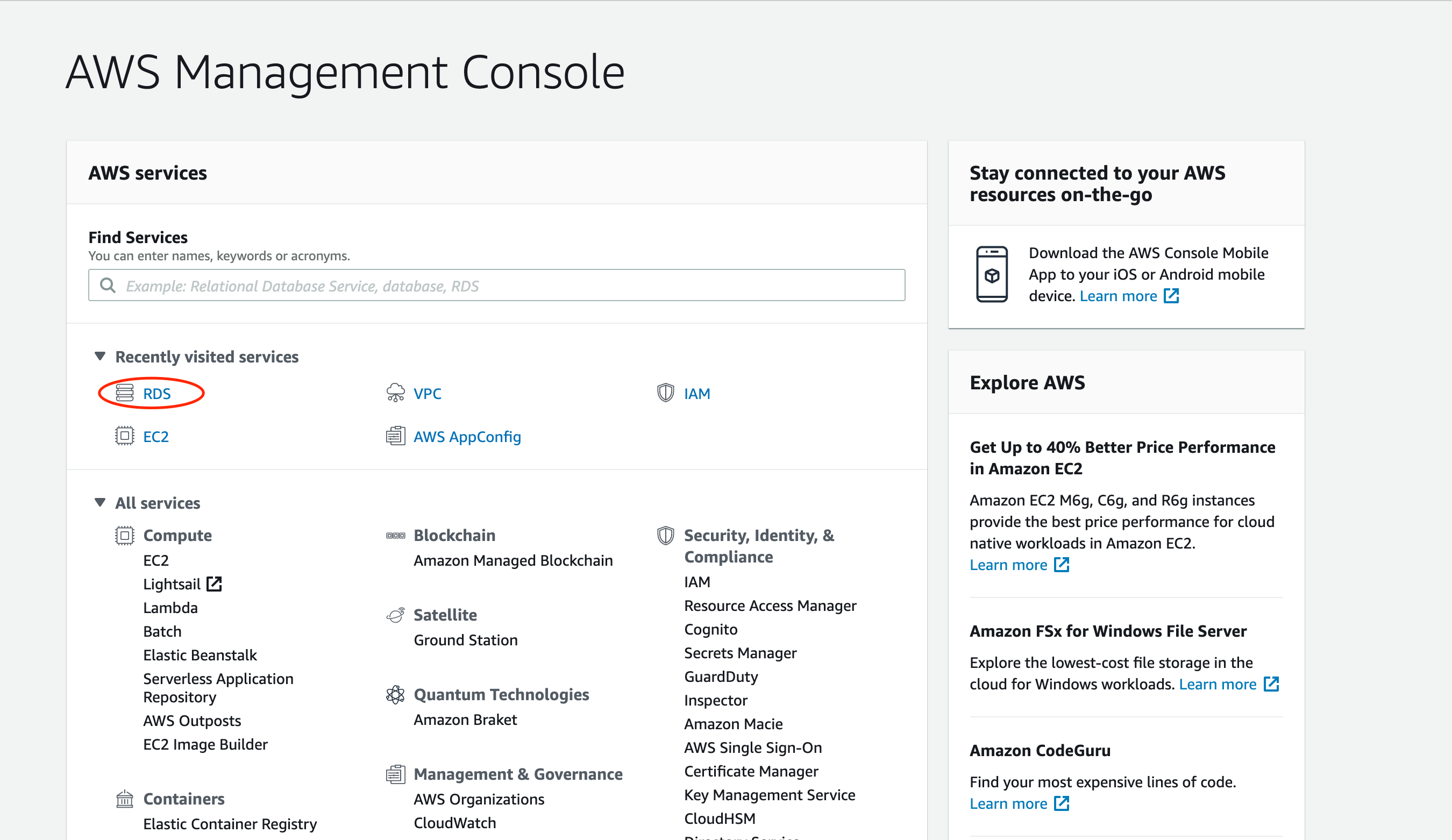Open IAM from recently visited services
Screen dimensions: 1452x840
697,394
